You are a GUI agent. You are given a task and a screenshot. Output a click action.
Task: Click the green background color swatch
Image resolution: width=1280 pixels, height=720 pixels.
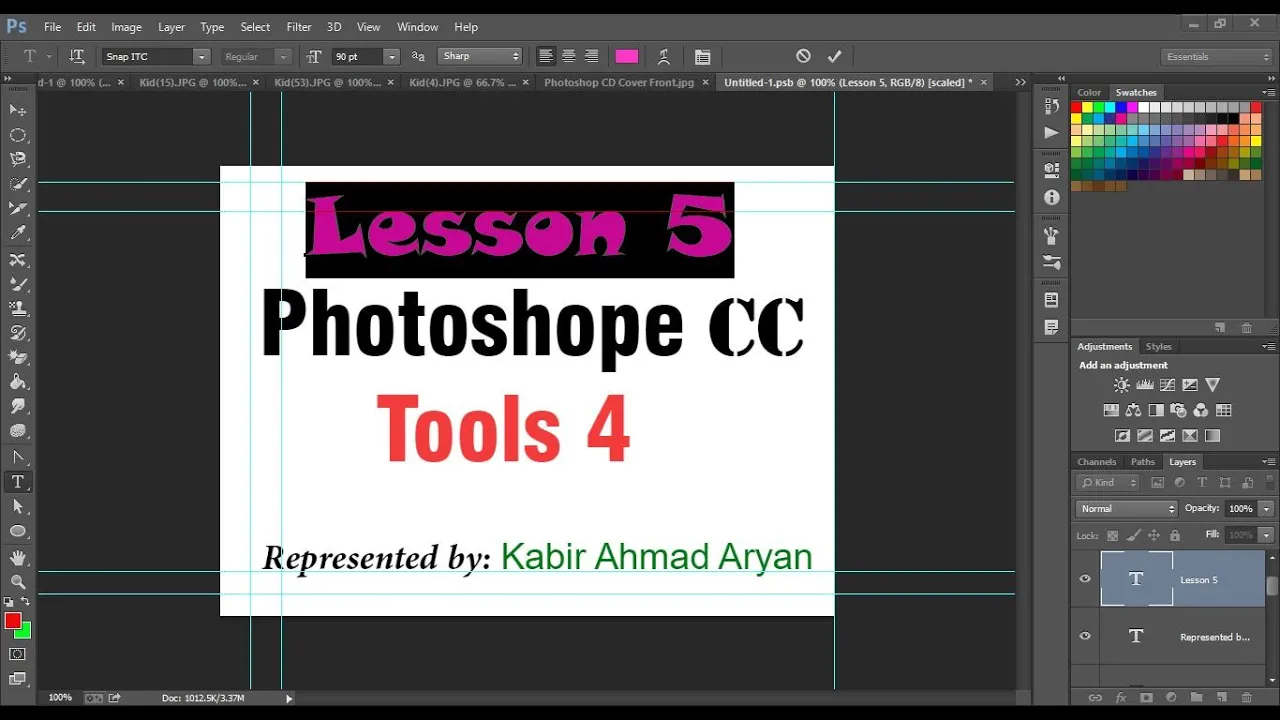coord(25,631)
